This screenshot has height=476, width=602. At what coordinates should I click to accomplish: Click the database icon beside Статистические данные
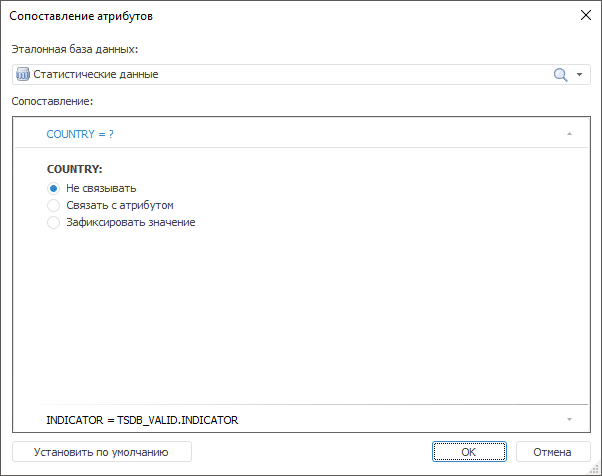23,74
